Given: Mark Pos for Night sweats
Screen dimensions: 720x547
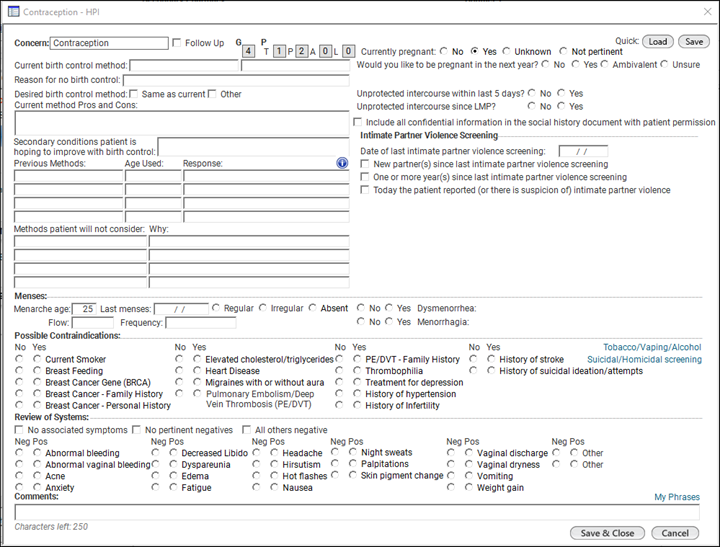Looking at the screenshot, I should click(353, 452).
